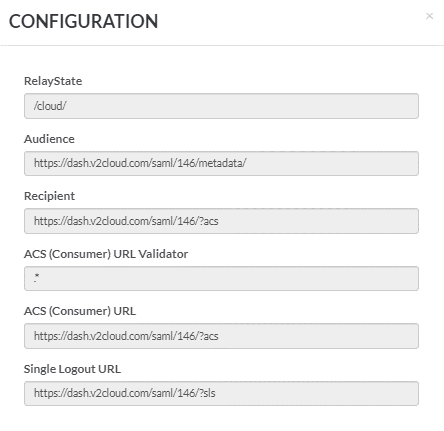This screenshot has height=431, width=444.
Task: Click the RelayState label
Action: pos(53,81)
